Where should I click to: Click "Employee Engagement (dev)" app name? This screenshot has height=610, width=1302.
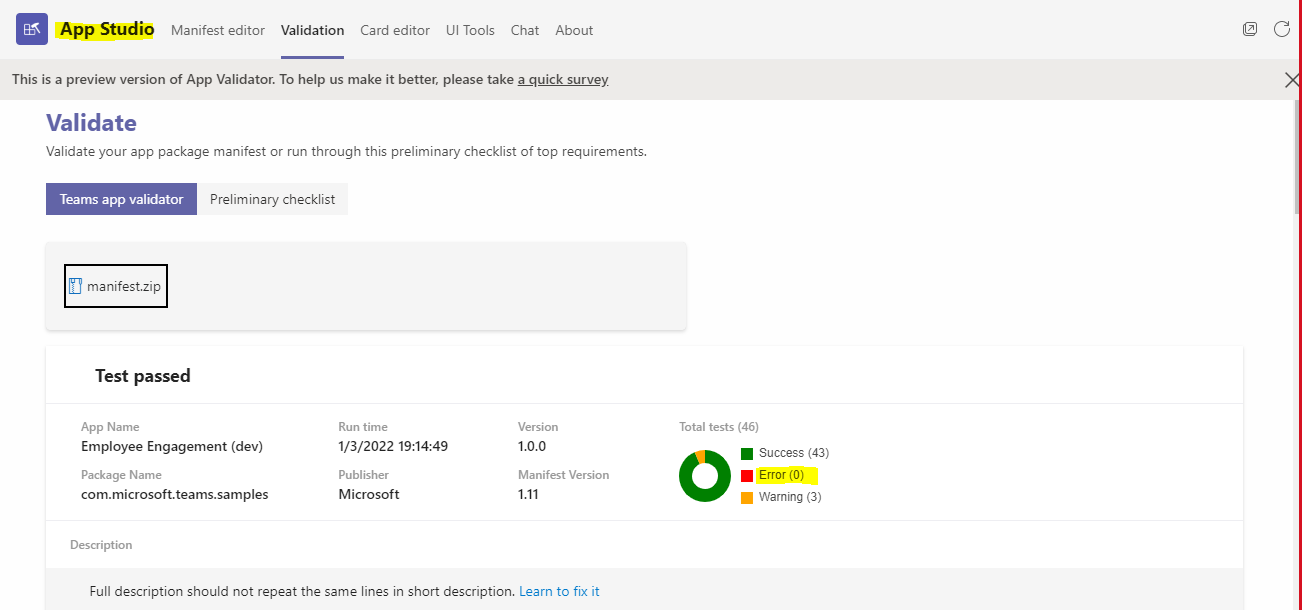click(172, 446)
